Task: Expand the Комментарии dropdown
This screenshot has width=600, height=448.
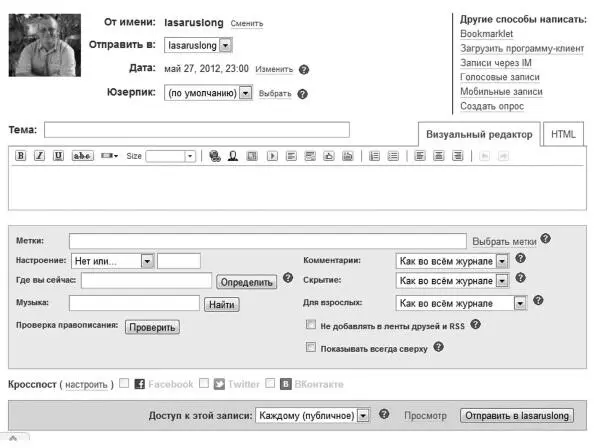Action: coord(502,260)
